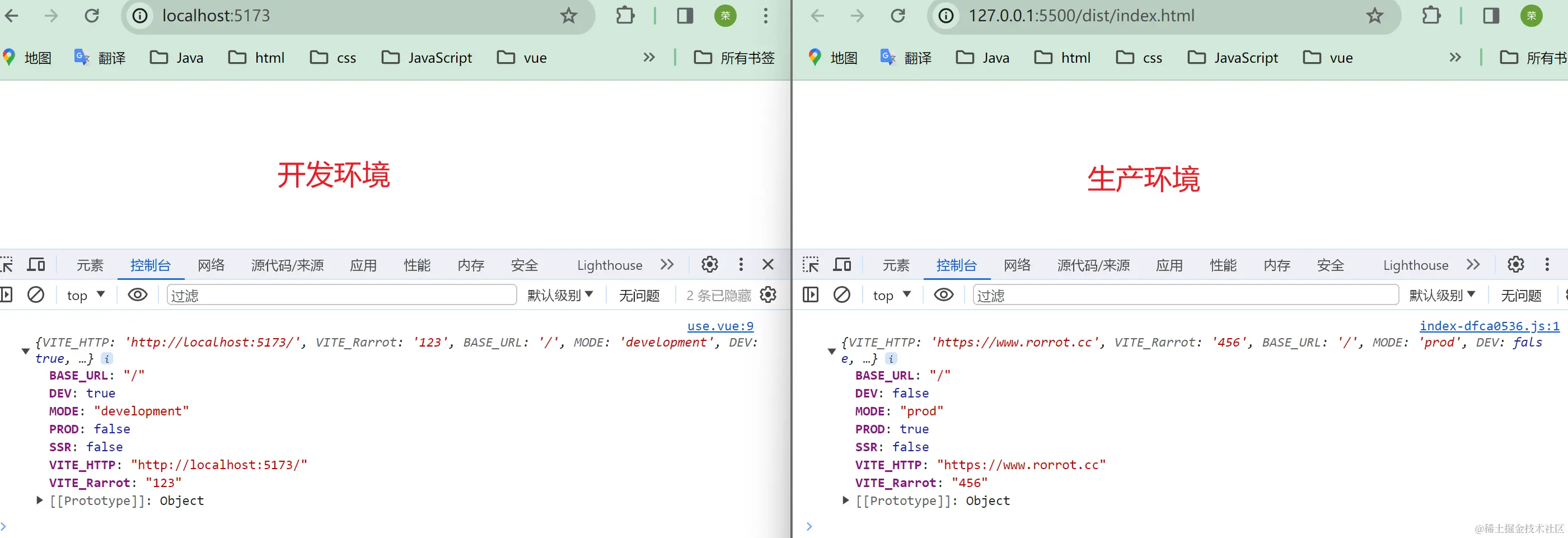The height and width of the screenshot is (538, 1568).
Task: Go back in the localhost:5173 window
Action: point(12,15)
